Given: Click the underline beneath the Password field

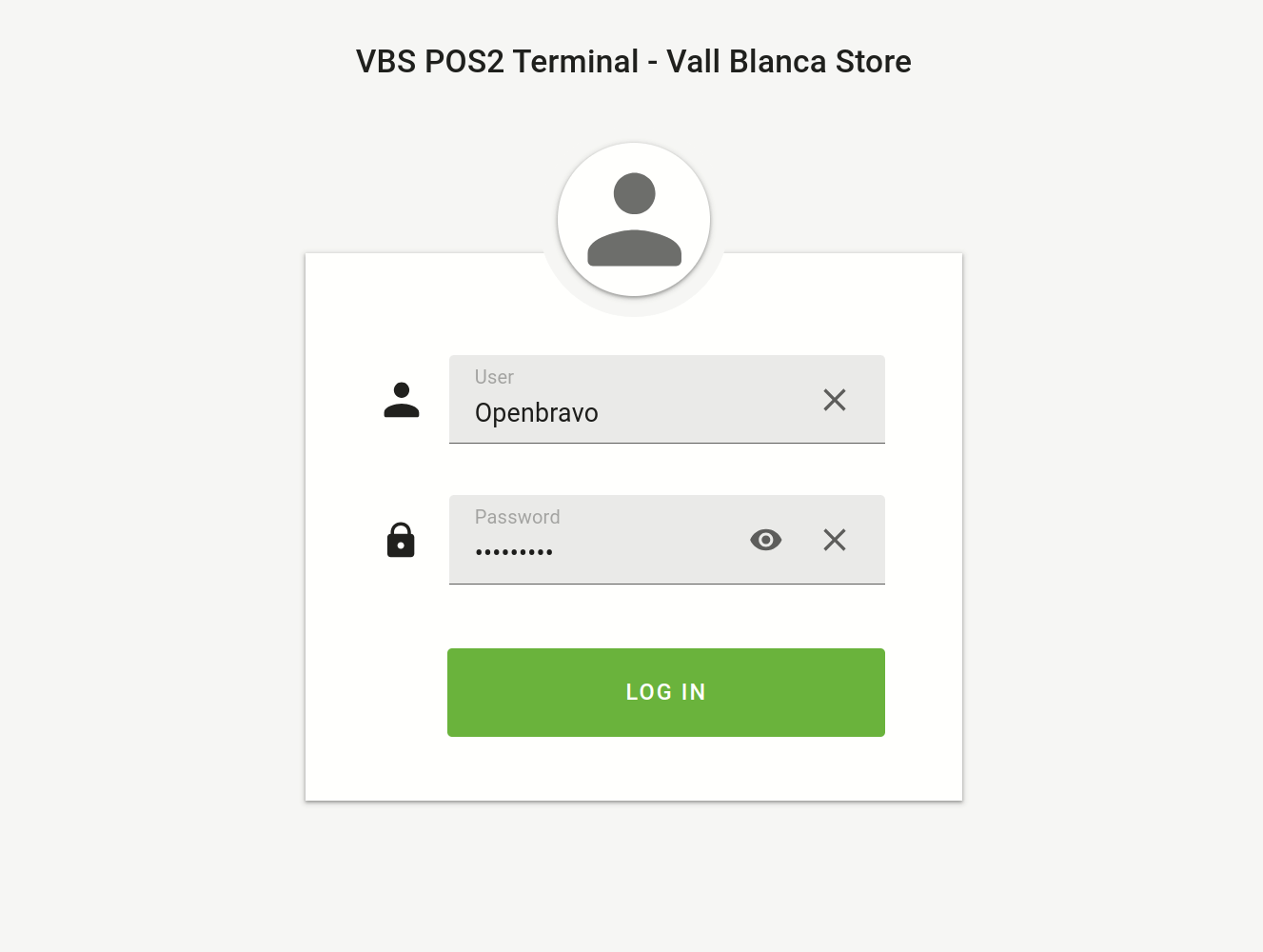Looking at the screenshot, I should [x=666, y=584].
